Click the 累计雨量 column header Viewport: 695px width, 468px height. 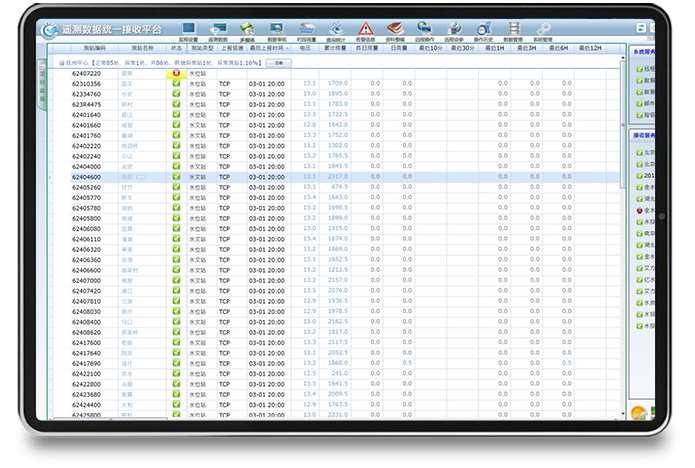pyautogui.click(x=336, y=47)
